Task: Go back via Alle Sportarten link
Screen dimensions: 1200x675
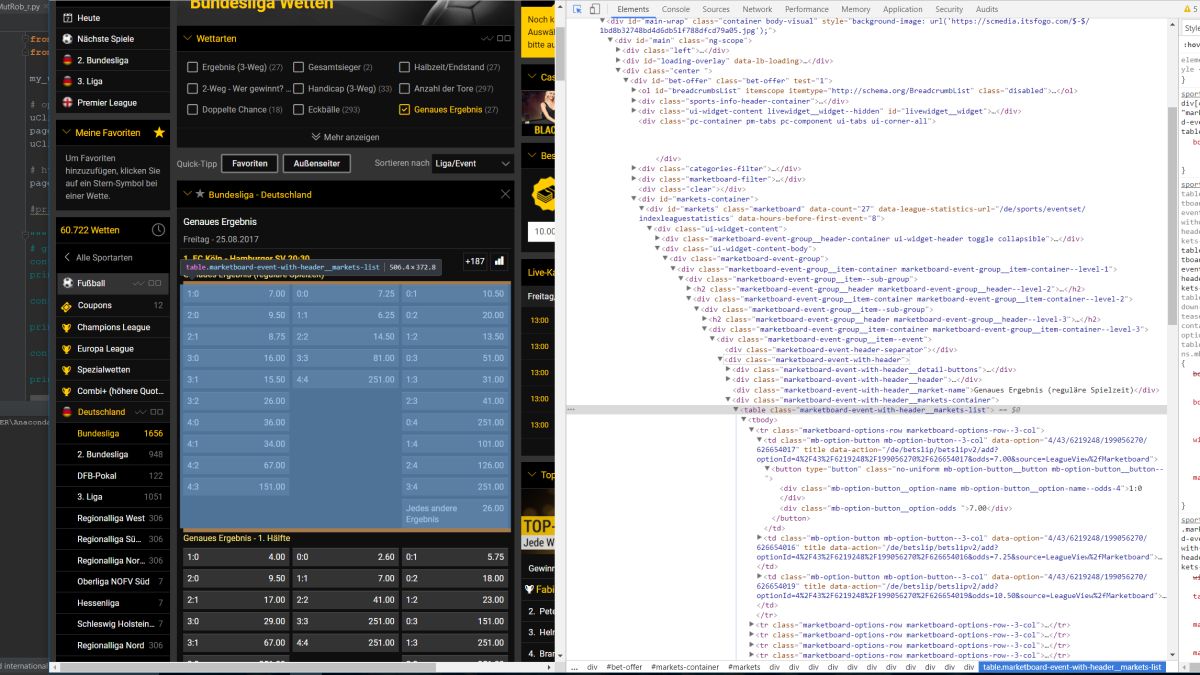Action: coord(98,258)
